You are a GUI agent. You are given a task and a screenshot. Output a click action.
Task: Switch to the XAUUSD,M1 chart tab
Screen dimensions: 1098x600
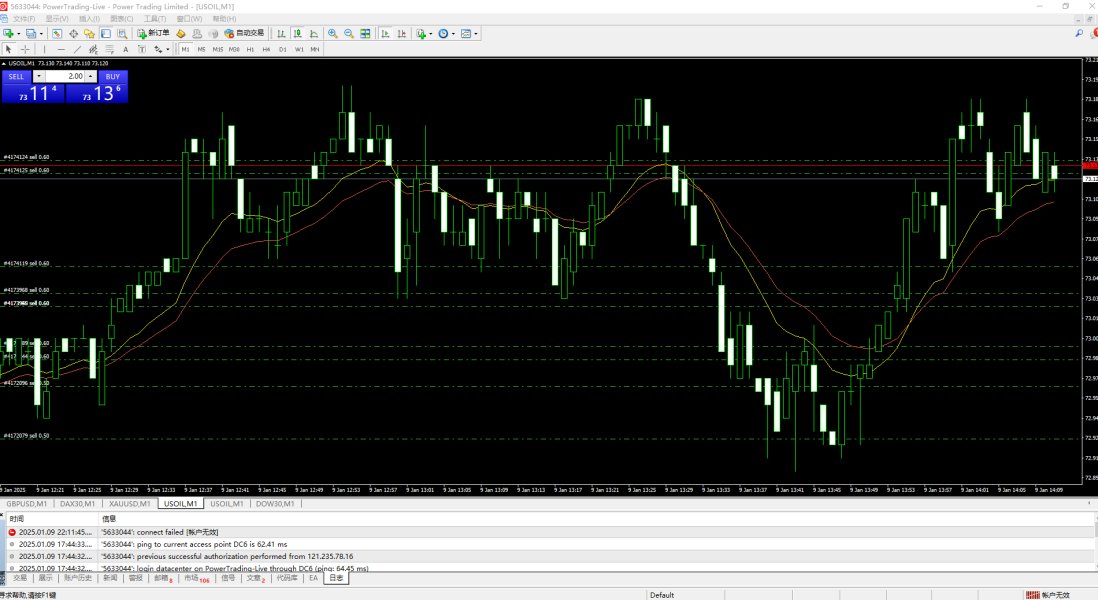(130, 504)
